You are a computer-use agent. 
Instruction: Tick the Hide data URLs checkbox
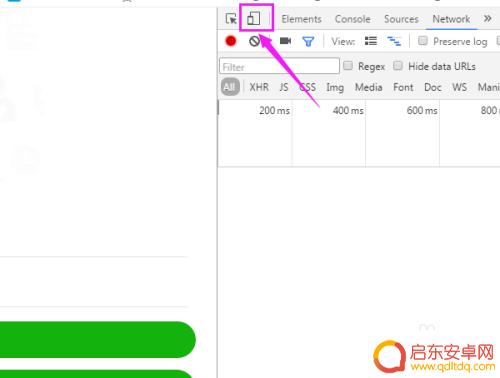click(x=398, y=66)
